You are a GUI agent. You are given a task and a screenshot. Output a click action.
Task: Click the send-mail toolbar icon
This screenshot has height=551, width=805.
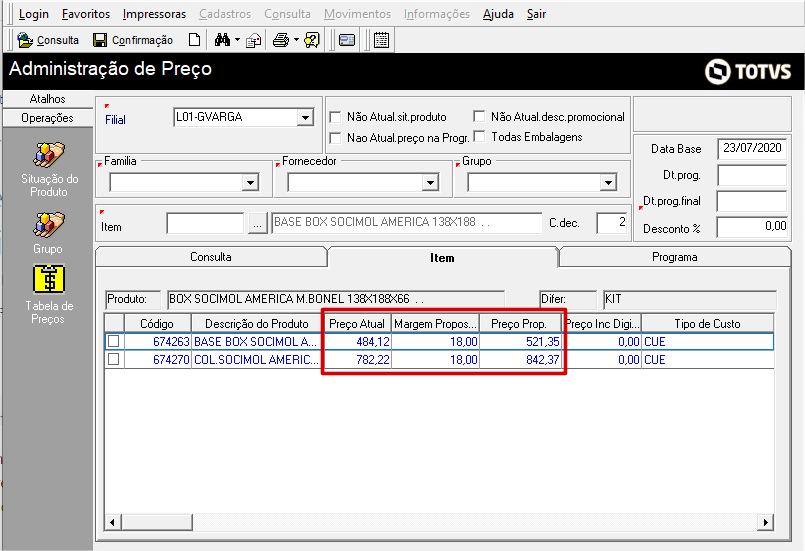click(x=254, y=40)
